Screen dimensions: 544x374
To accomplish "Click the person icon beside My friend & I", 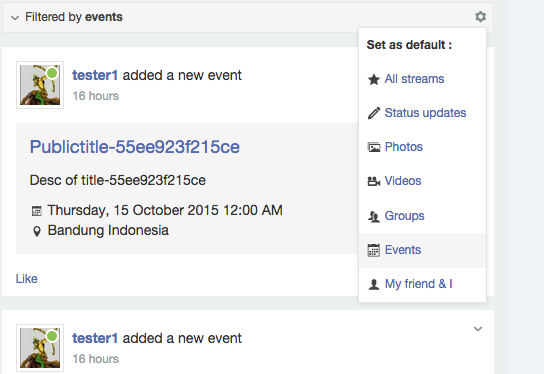I will click(374, 284).
